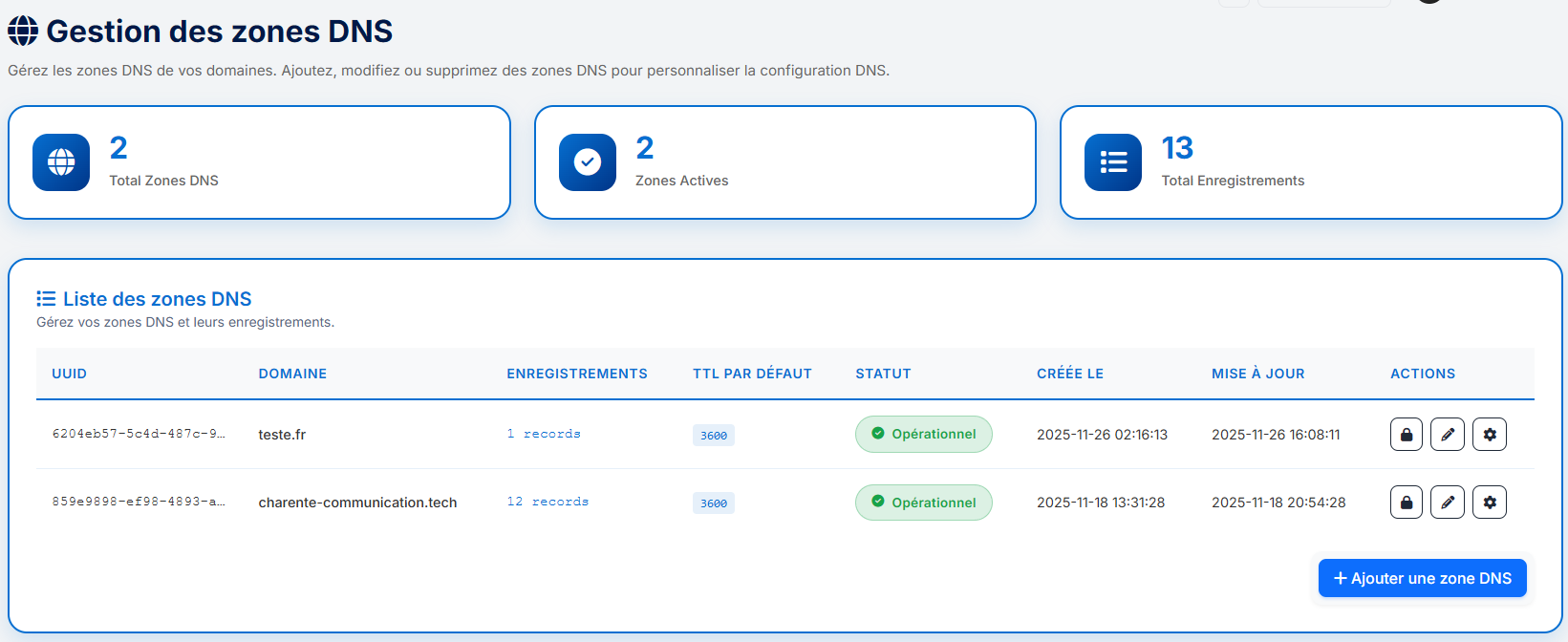Click the DOMAINE column header
Image resolution: width=1568 pixels, height=642 pixels.
(292, 374)
